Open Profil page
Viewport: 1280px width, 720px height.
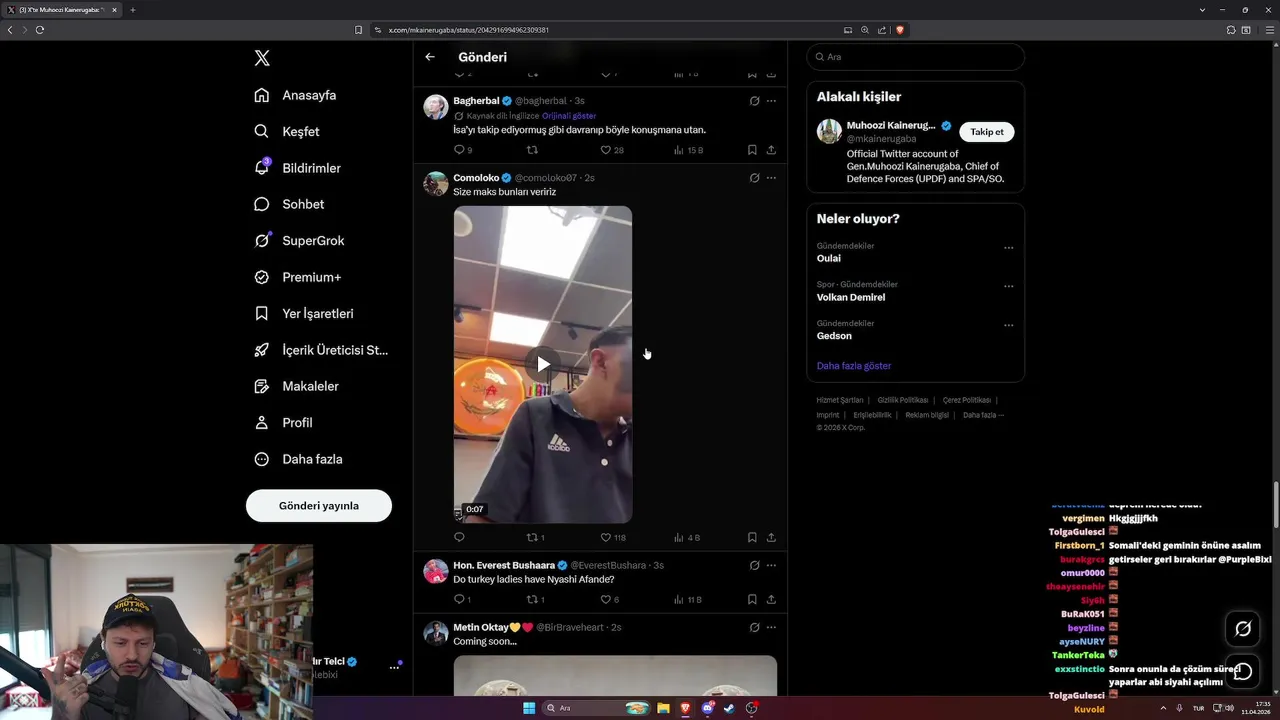pos(283,422)
